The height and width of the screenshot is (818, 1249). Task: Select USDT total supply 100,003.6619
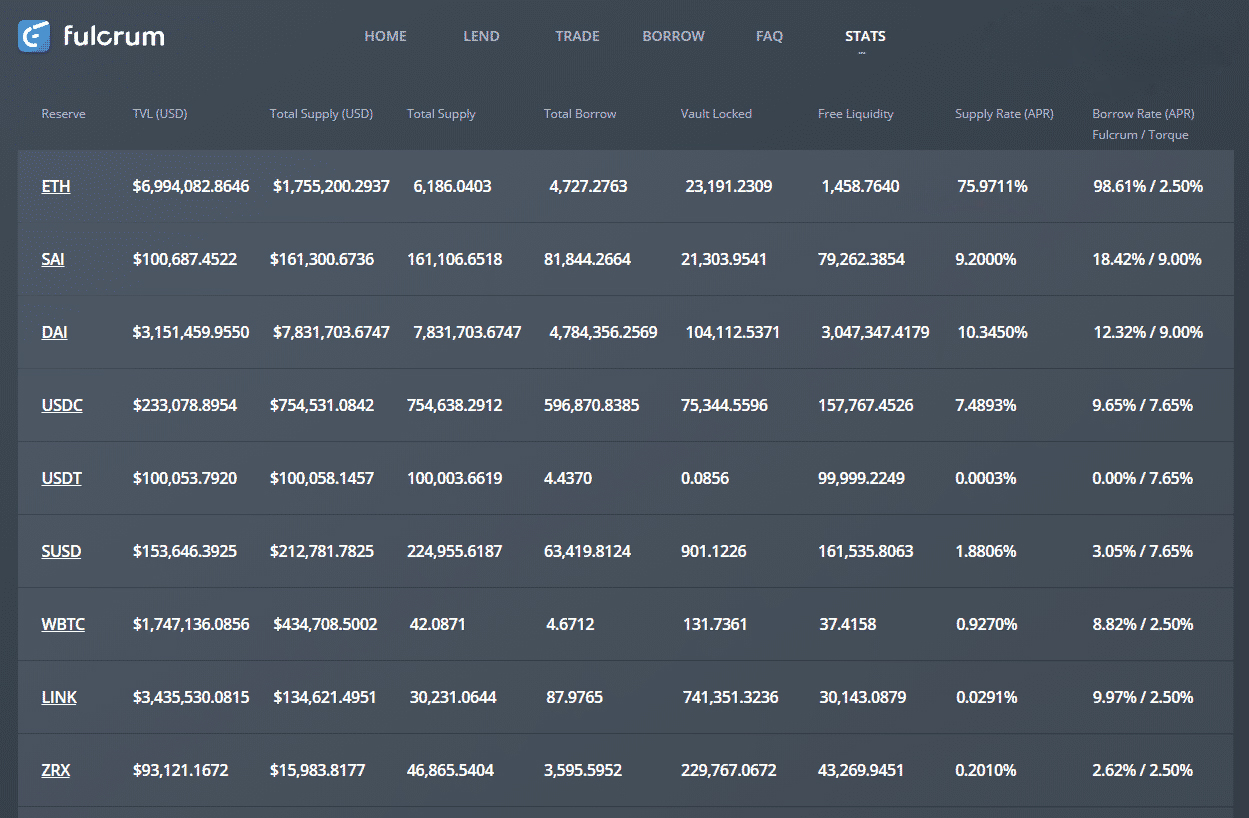(455, 478)
